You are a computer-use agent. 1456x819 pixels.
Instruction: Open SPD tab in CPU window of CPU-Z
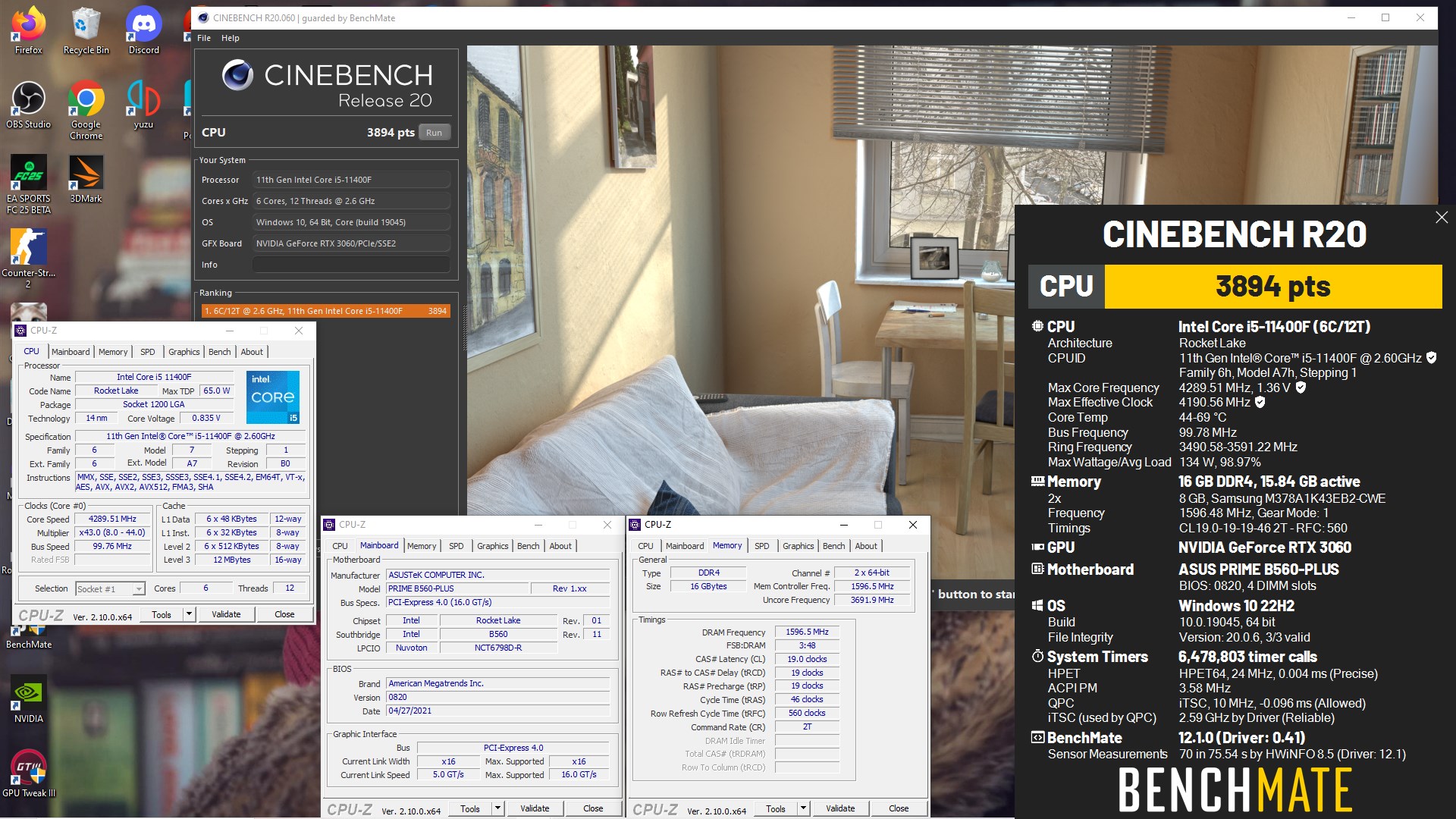(x=148, y=352)
